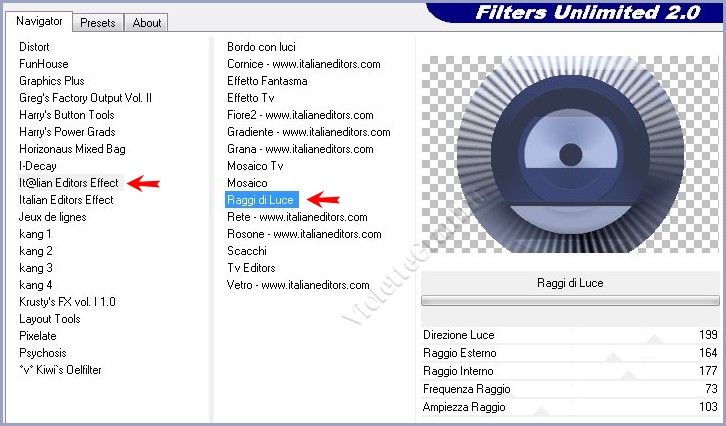
Task: Select the Pixelate category
Action: tap(38, 336)
